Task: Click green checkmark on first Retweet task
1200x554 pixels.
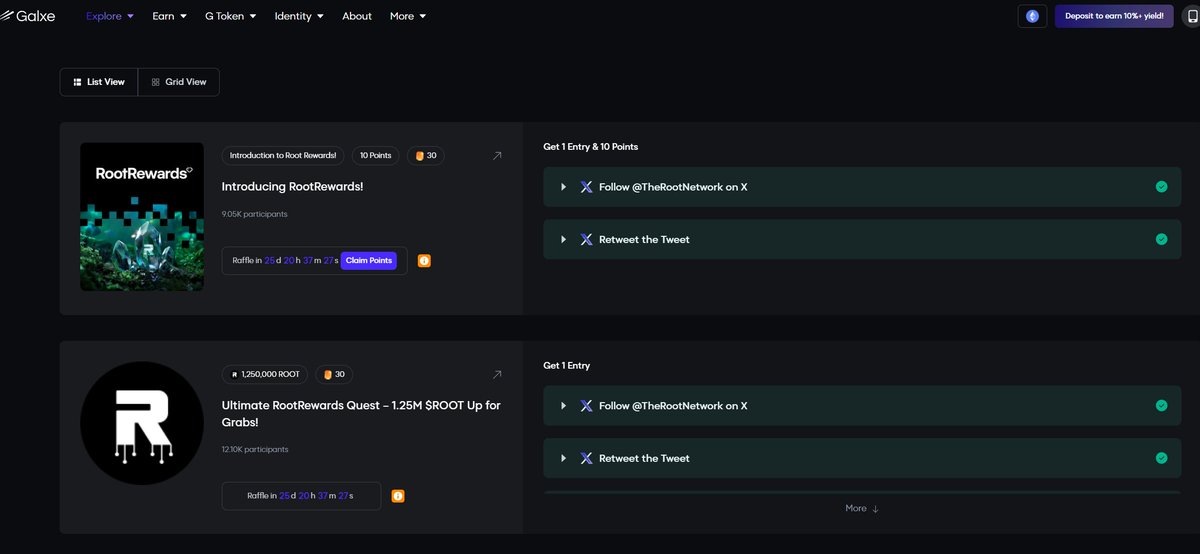Action: pyautogui.click(x=1161, y=239)
